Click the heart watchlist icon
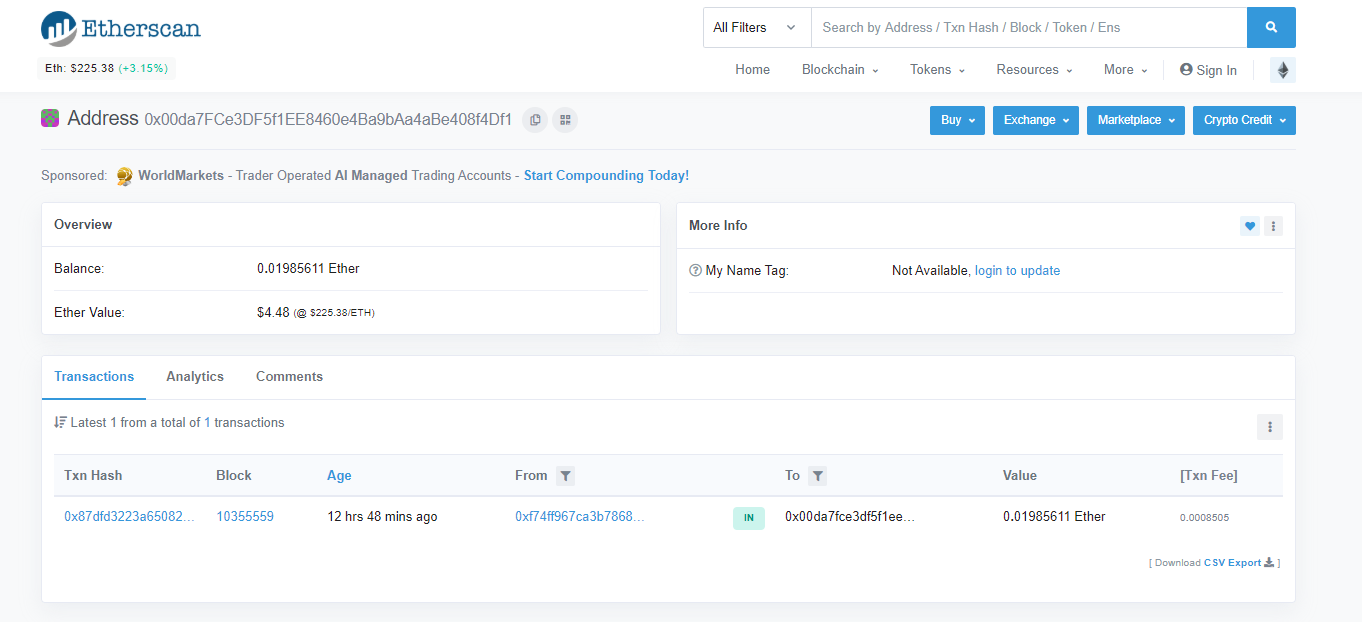Image resolution: width=1362 pixels, height=622 pixels. coord(1249,226)
